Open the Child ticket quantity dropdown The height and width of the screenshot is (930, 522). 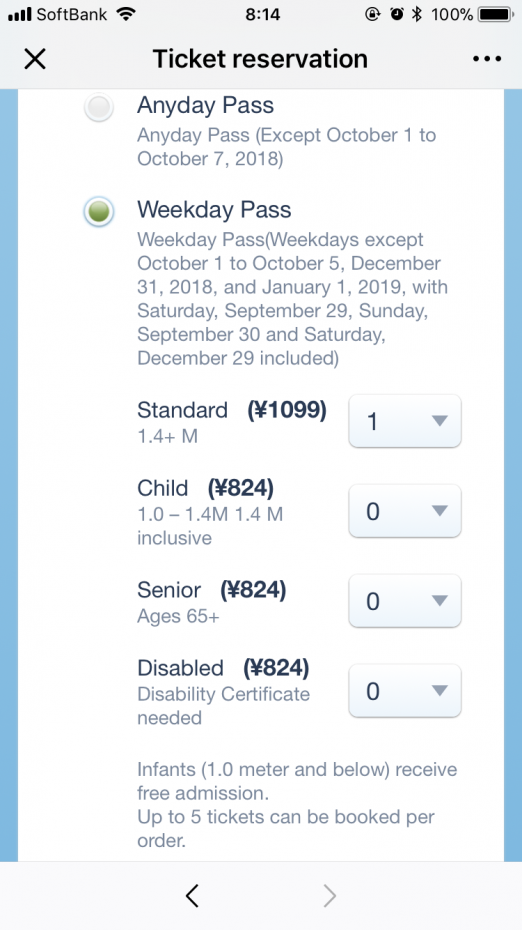click(405, 511)
